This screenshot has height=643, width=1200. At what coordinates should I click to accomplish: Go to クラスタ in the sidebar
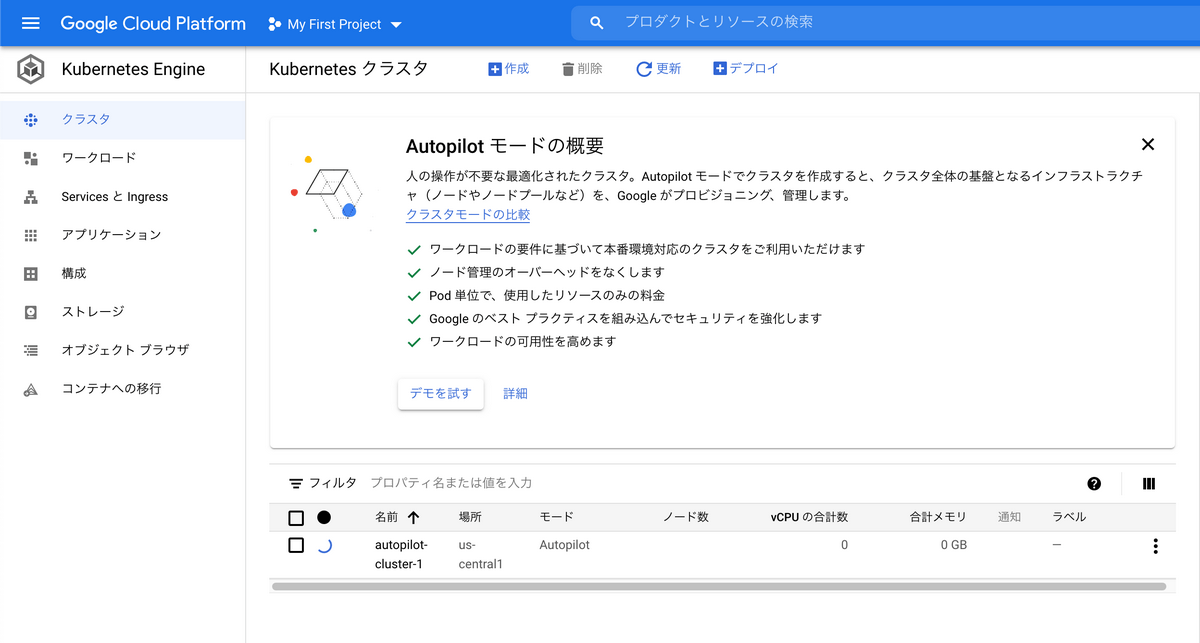point(122,120)
